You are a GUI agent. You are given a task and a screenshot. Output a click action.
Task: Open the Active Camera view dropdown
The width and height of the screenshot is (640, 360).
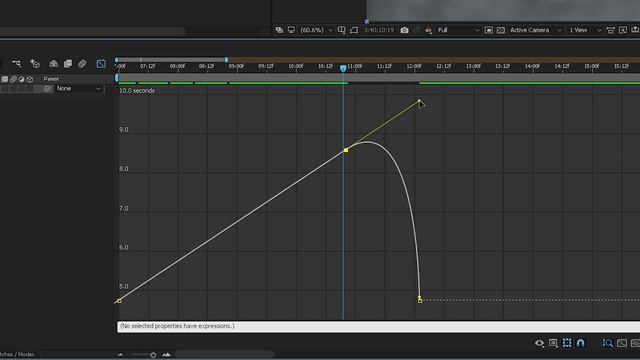pyautogui.click(x=536, y=30)
